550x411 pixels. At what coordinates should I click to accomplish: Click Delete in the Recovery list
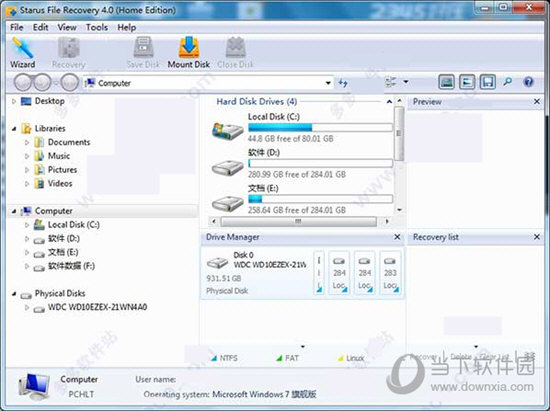pyautogui.click(x=461, y=357)
